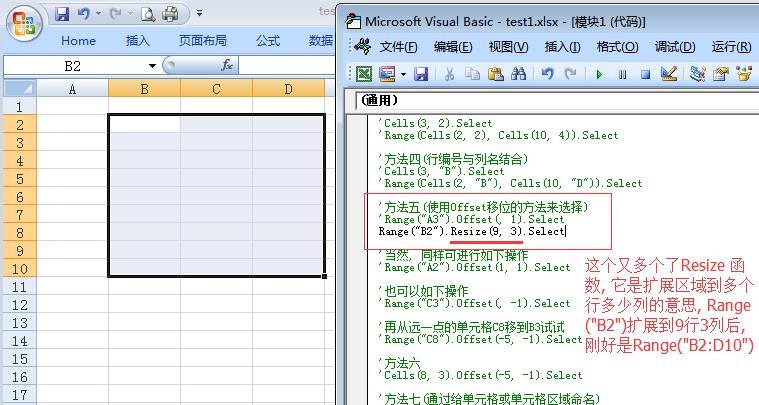The width and height of the screenshot is (759, 405).
Task: Click Insert UserForm toolbar icon
Action: [387, 74]
